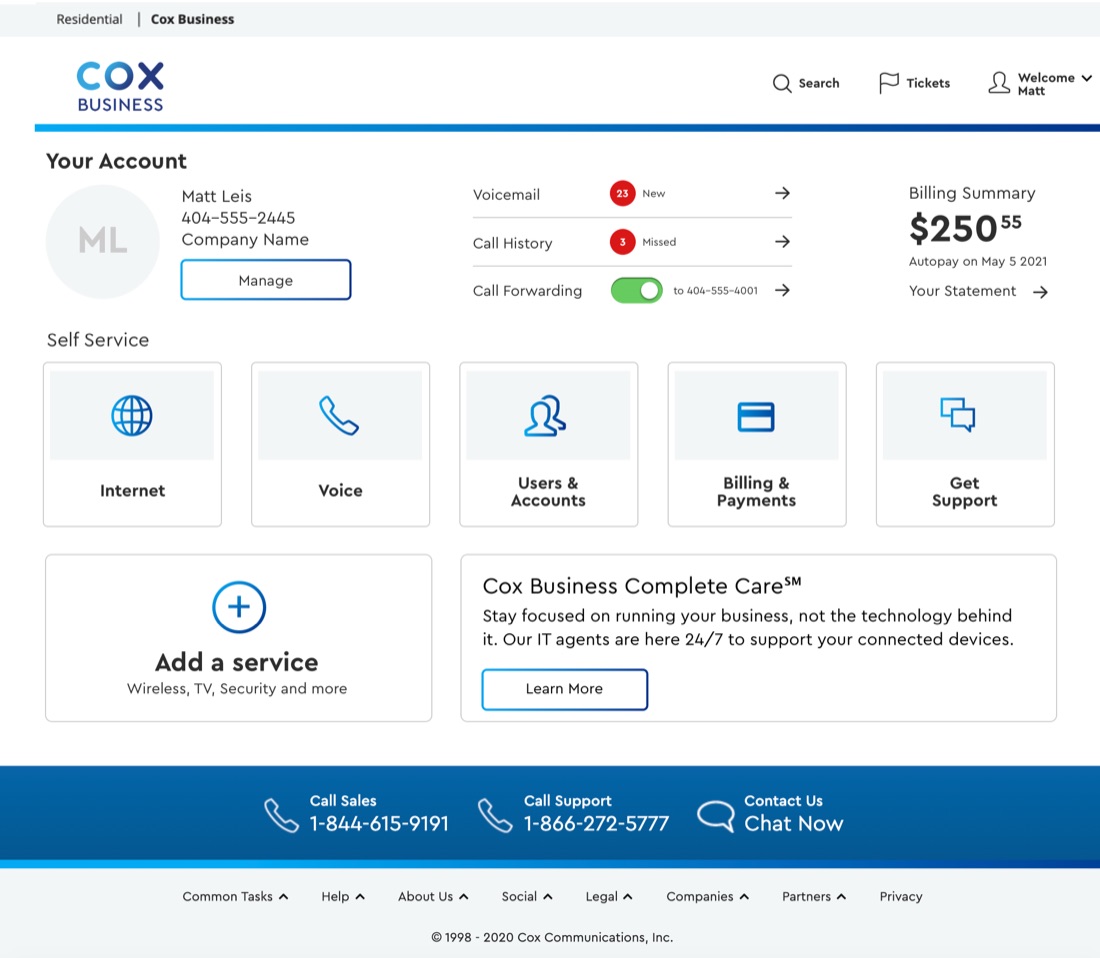Click the Search magnifier icon
The image size is (1100, 958).
pyautogui.click(x=782, y=83)
